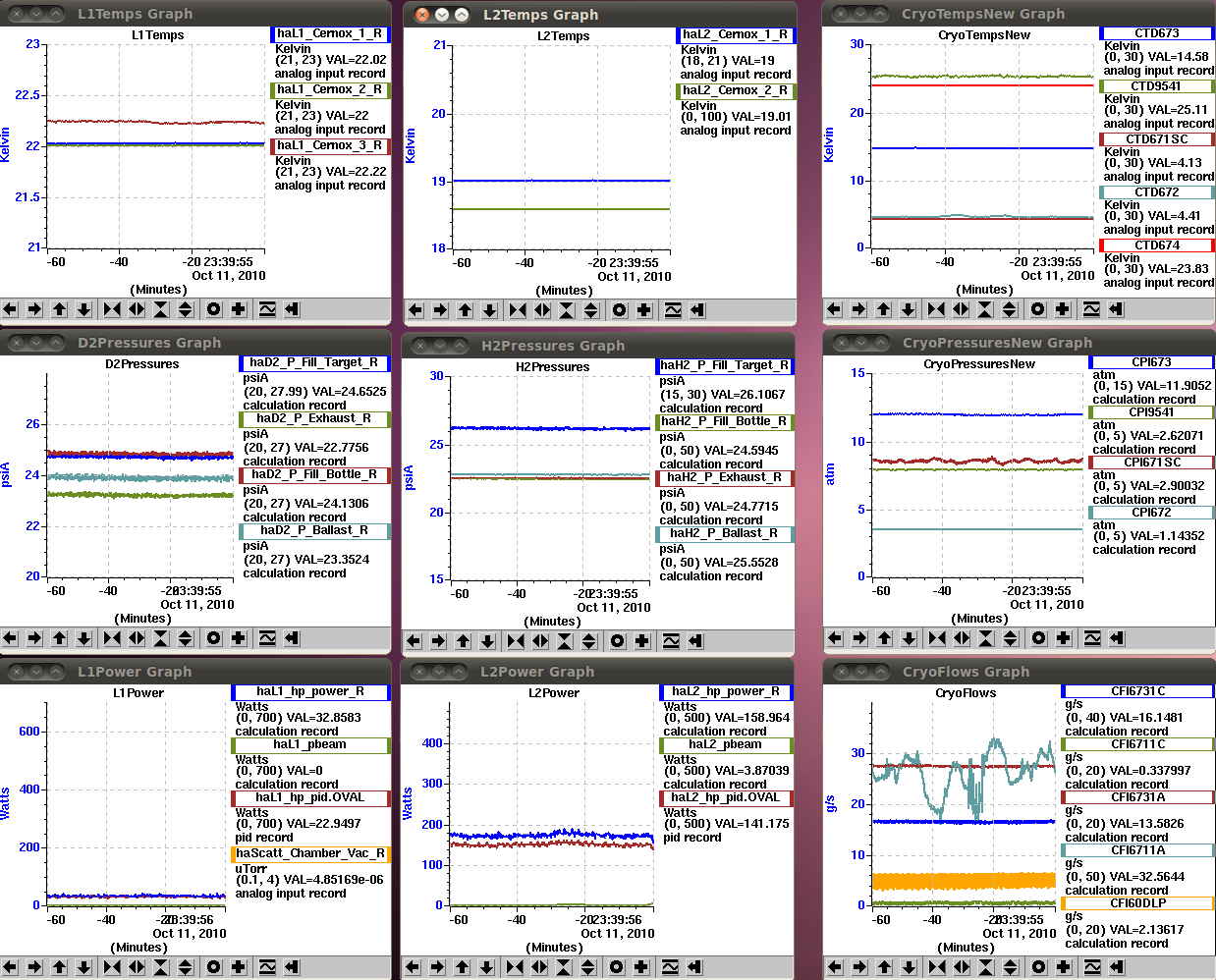Click the plus icon in CryoTempsNew toolbar

[x=1063, y=309]
